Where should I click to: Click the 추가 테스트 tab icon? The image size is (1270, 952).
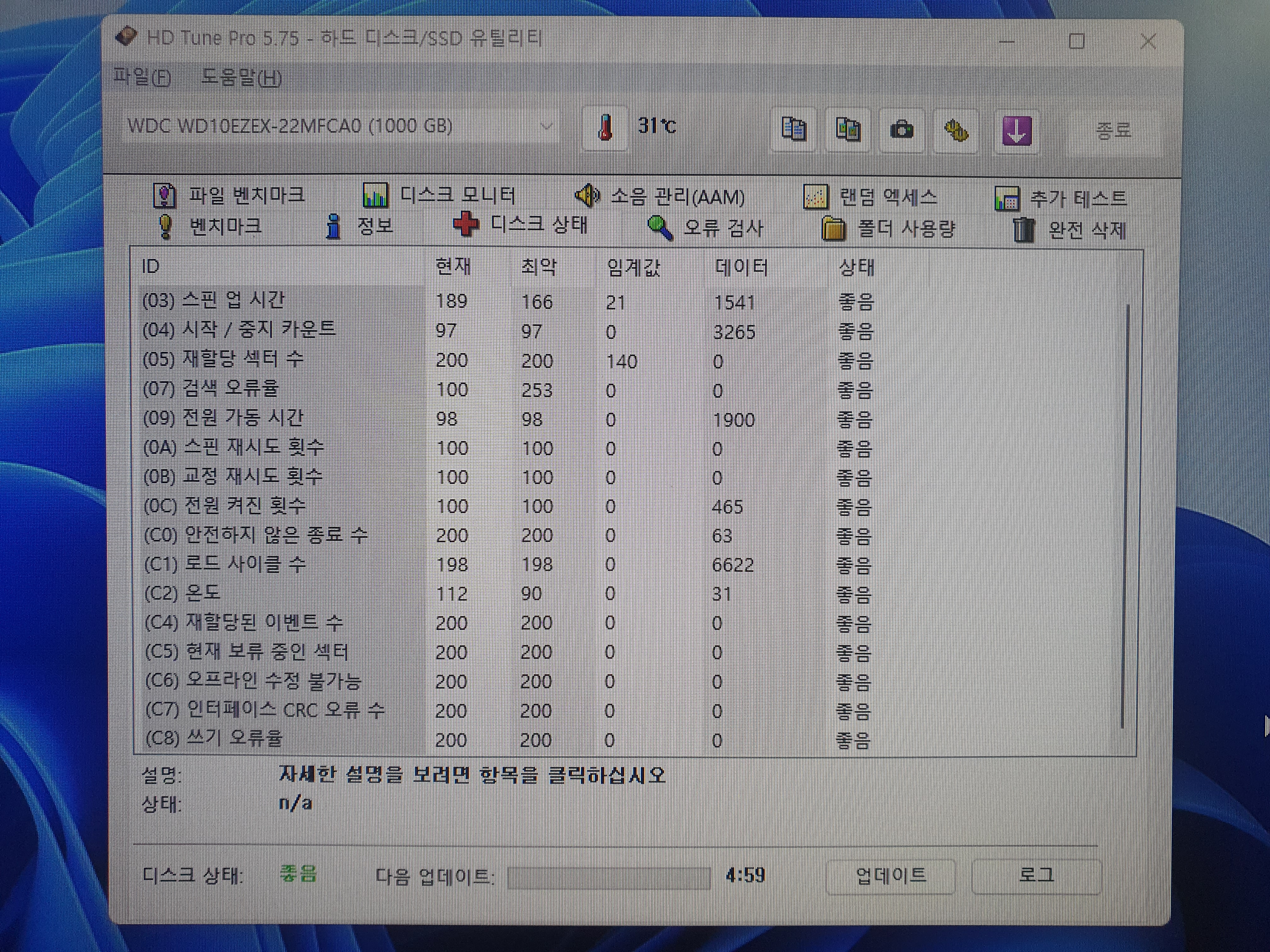pyautogui.click(x=1006, y=199)
